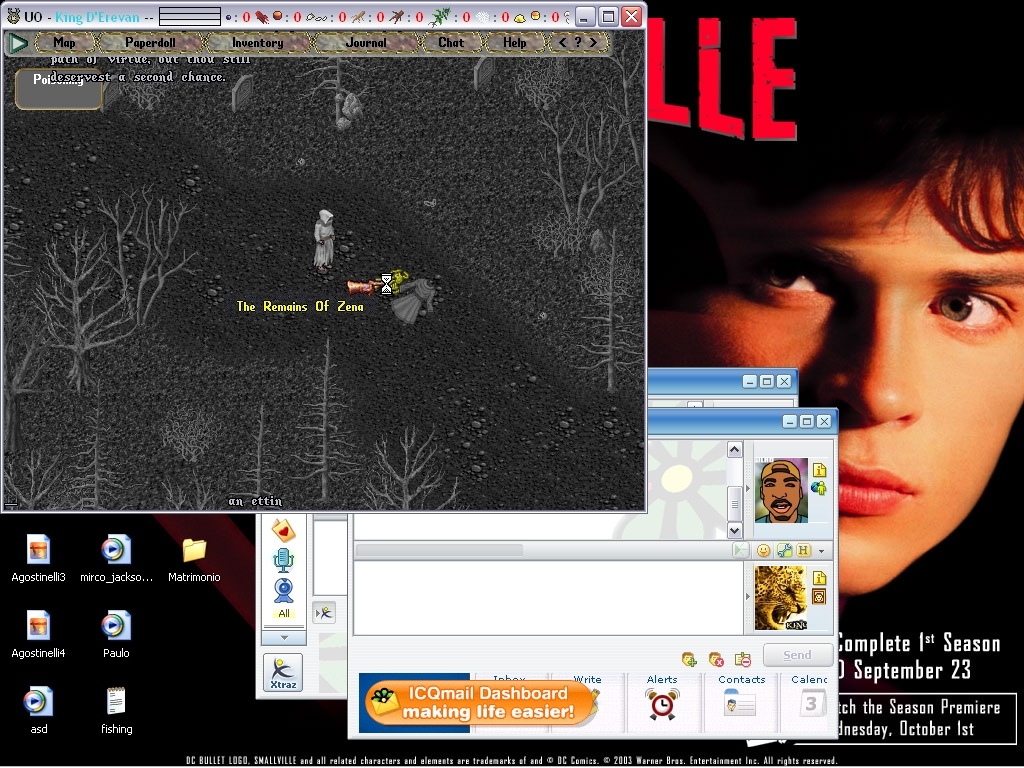This screenshot has height=768, width=1024.
Task: Expand ICQ sidebar with the down arrow
Action: pyautogui.click(x=283, y=637)
